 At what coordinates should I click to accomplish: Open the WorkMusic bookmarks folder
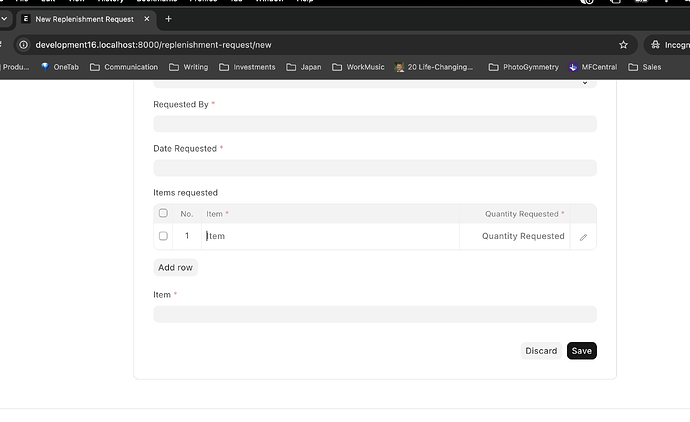(358, 67)
